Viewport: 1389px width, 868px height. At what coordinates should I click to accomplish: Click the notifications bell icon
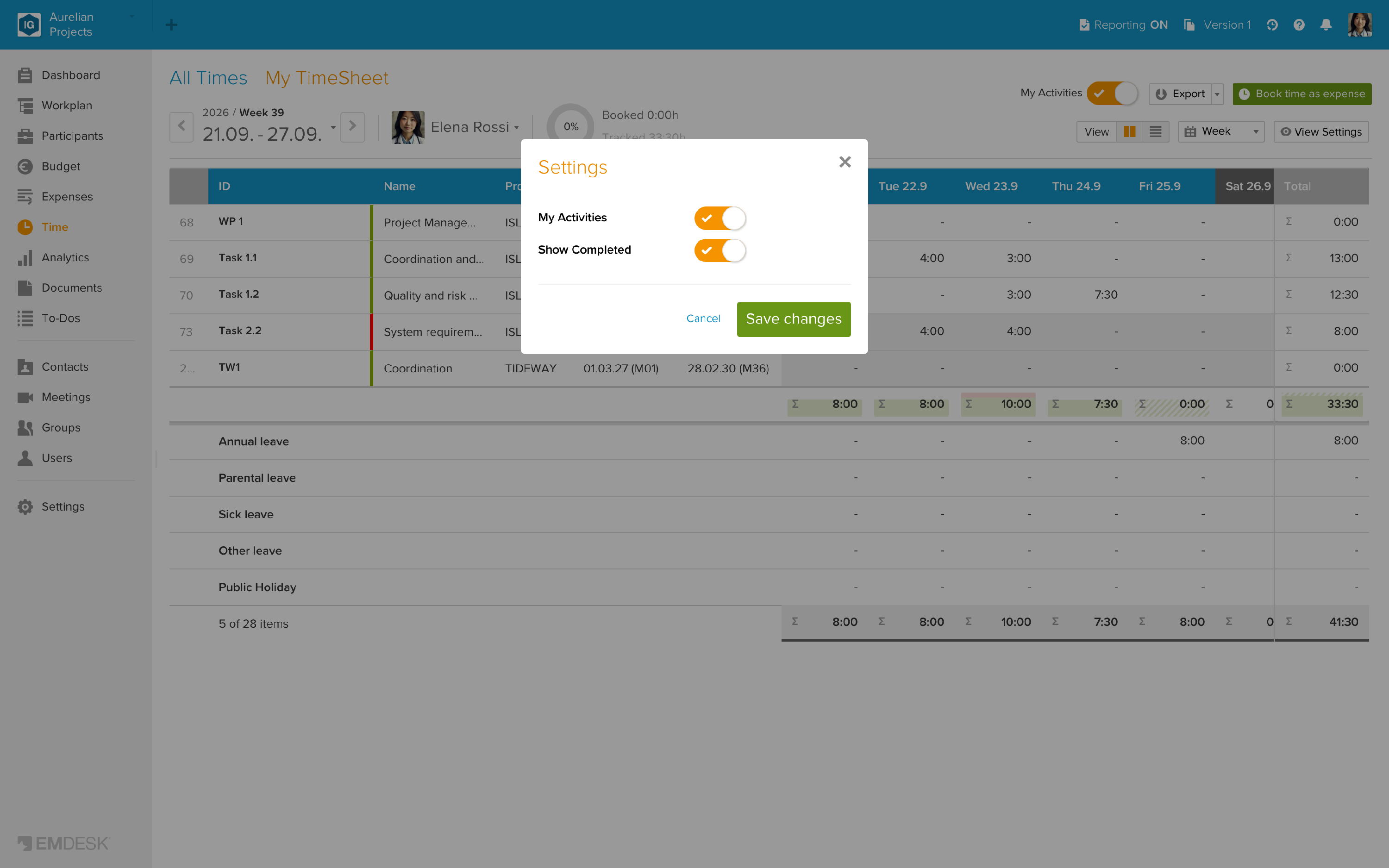[1326, 25]
